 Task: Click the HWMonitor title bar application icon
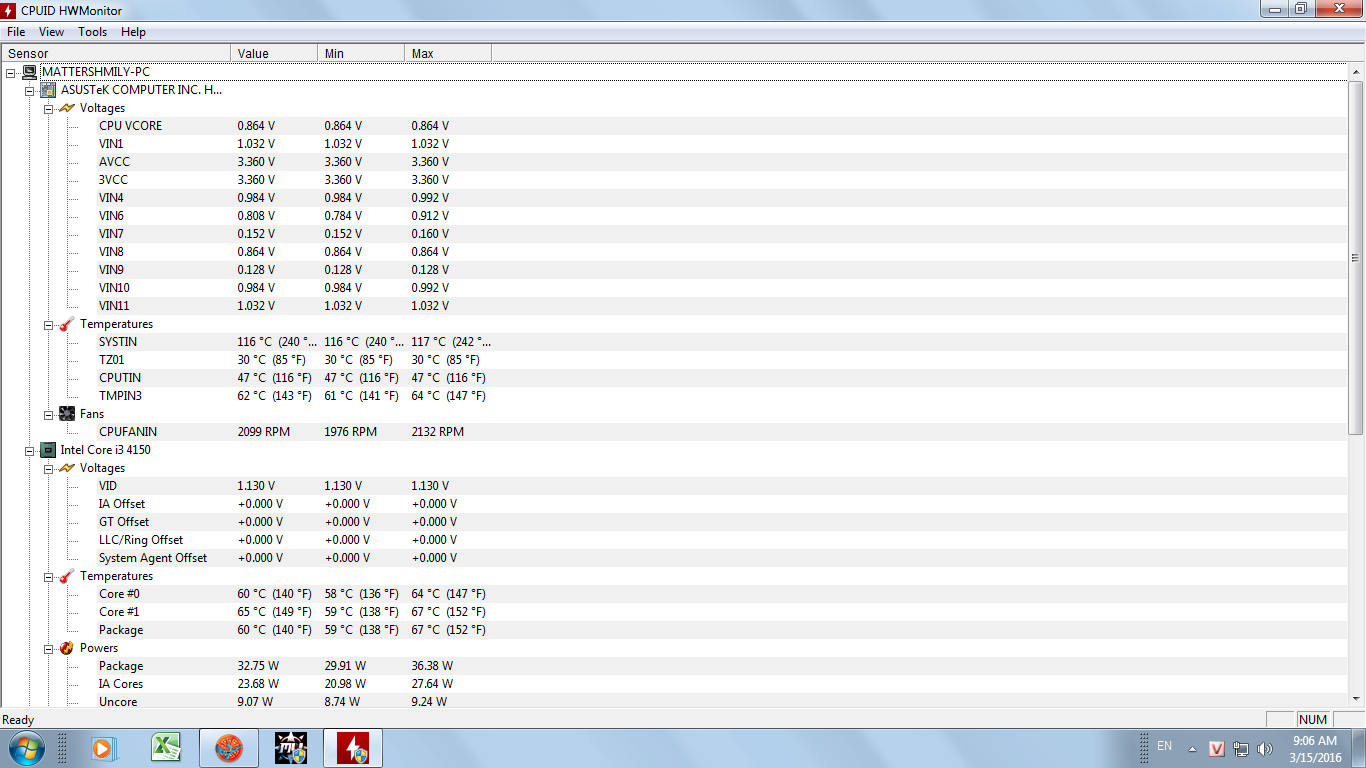(10, 9)
